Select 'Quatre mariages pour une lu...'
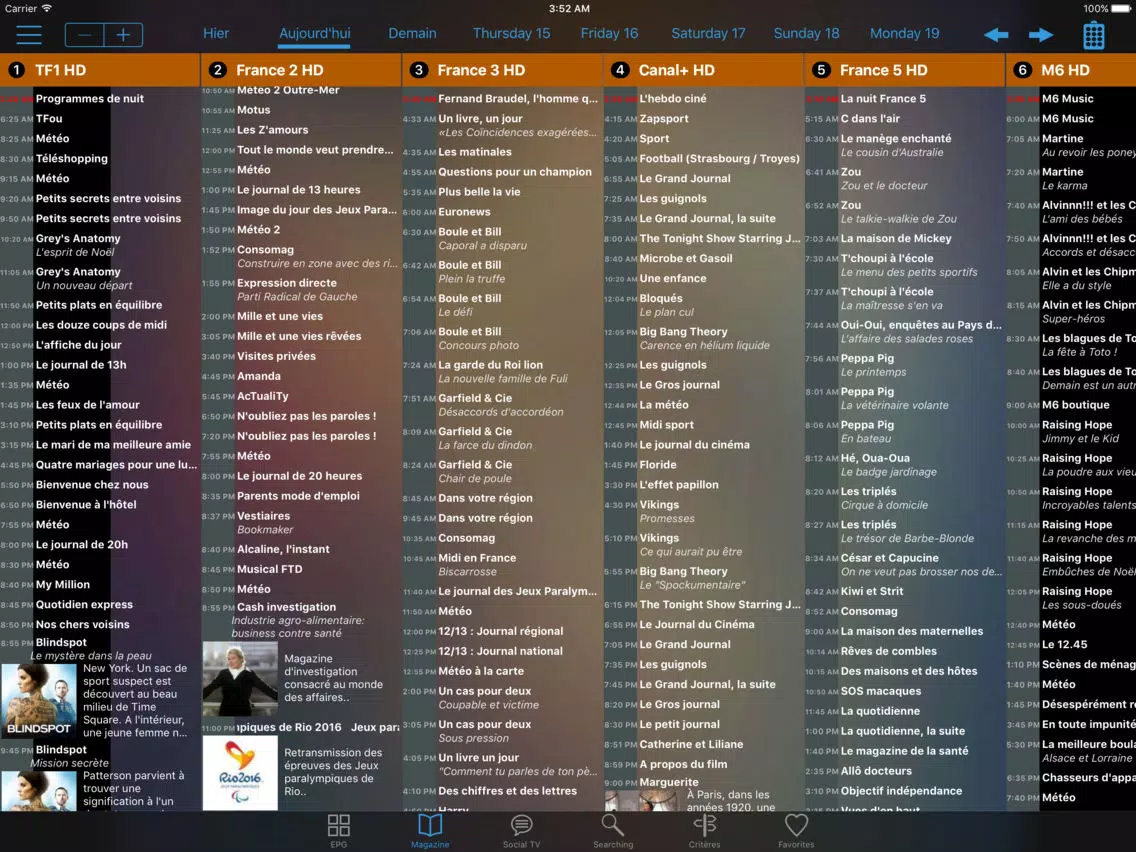The width and height of the screenshot is (1136, 852). [116, 465]
